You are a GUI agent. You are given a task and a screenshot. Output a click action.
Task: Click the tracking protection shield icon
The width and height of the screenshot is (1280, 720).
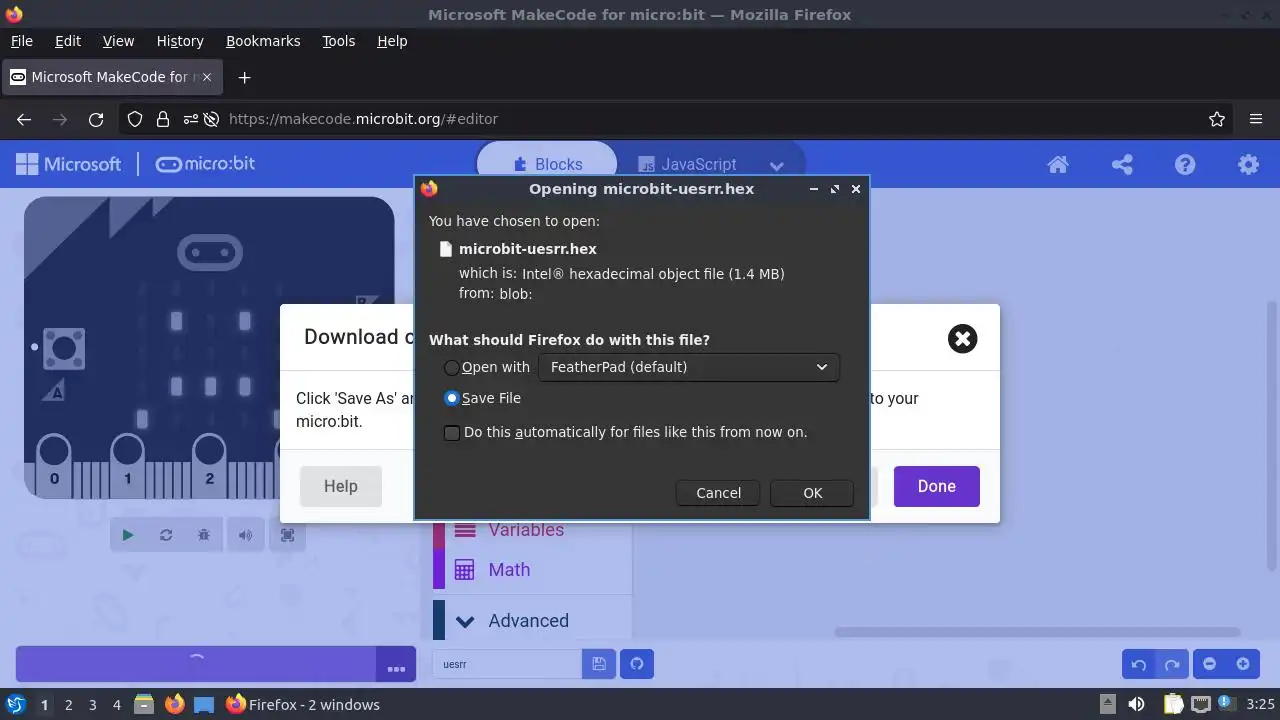tap(135, 119)
